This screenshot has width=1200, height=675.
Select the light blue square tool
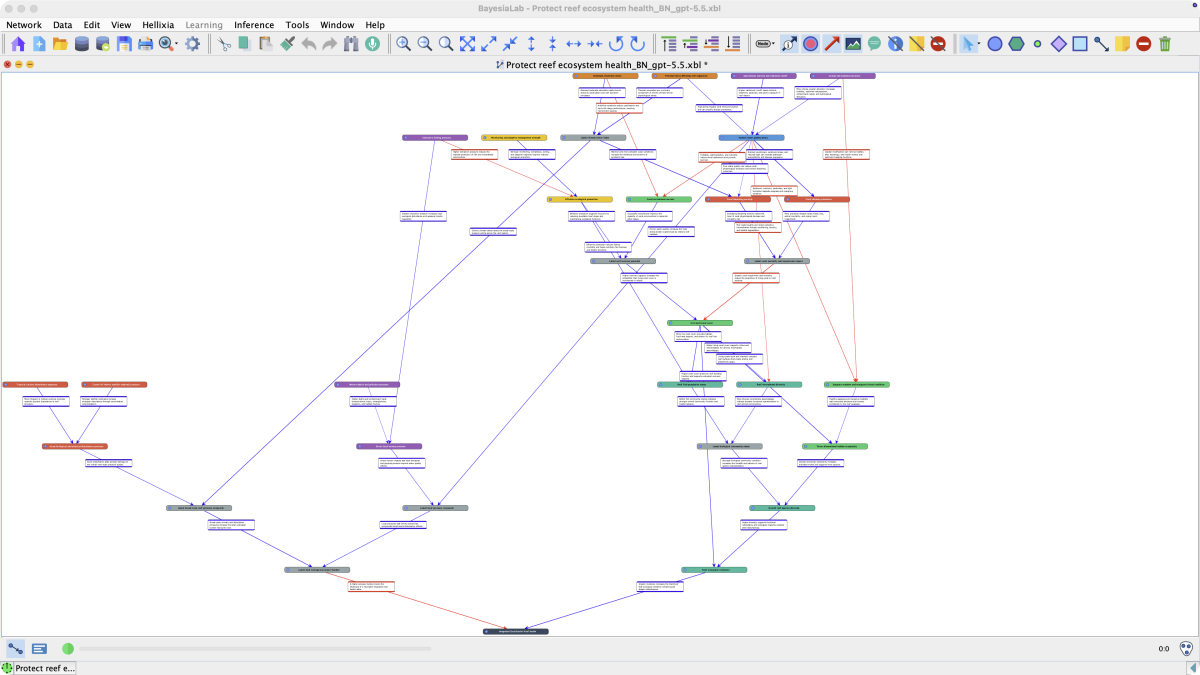[x=1080, y=44]
